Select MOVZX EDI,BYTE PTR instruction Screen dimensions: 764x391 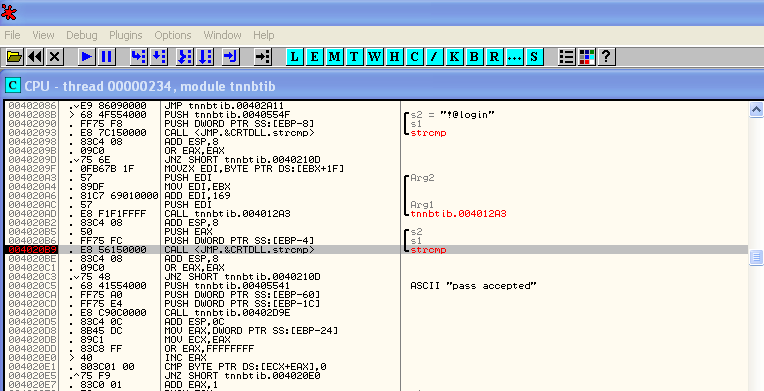pos(254,169)
